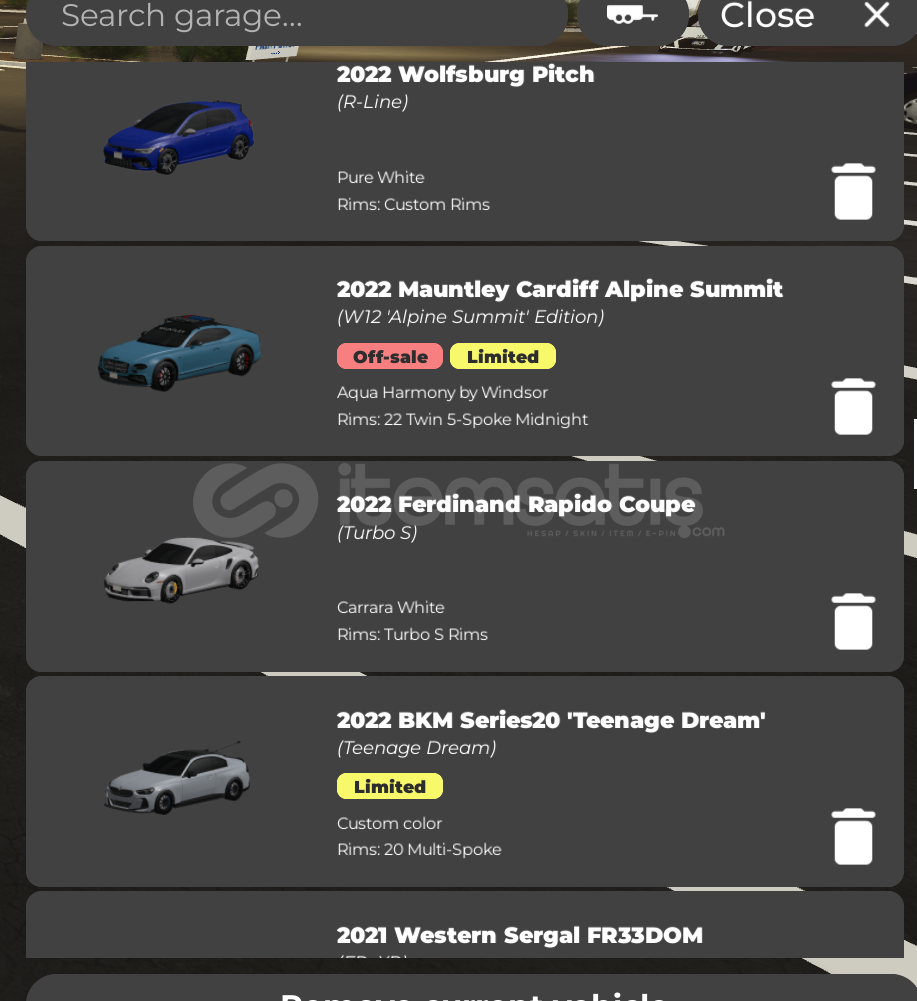Screen dimensions: 917x1001
Task: Choose the teal Mauntley Cardiff car image
Action: pyautogui.click(x=179, y=352)
